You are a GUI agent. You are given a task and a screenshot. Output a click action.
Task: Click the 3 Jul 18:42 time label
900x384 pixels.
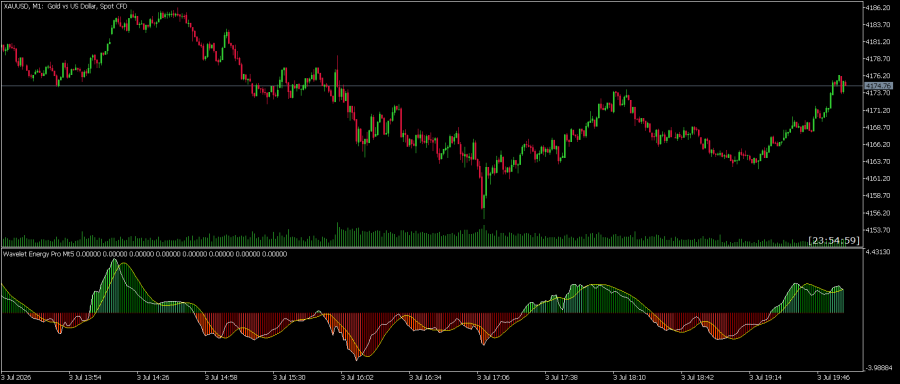(698, 378)
